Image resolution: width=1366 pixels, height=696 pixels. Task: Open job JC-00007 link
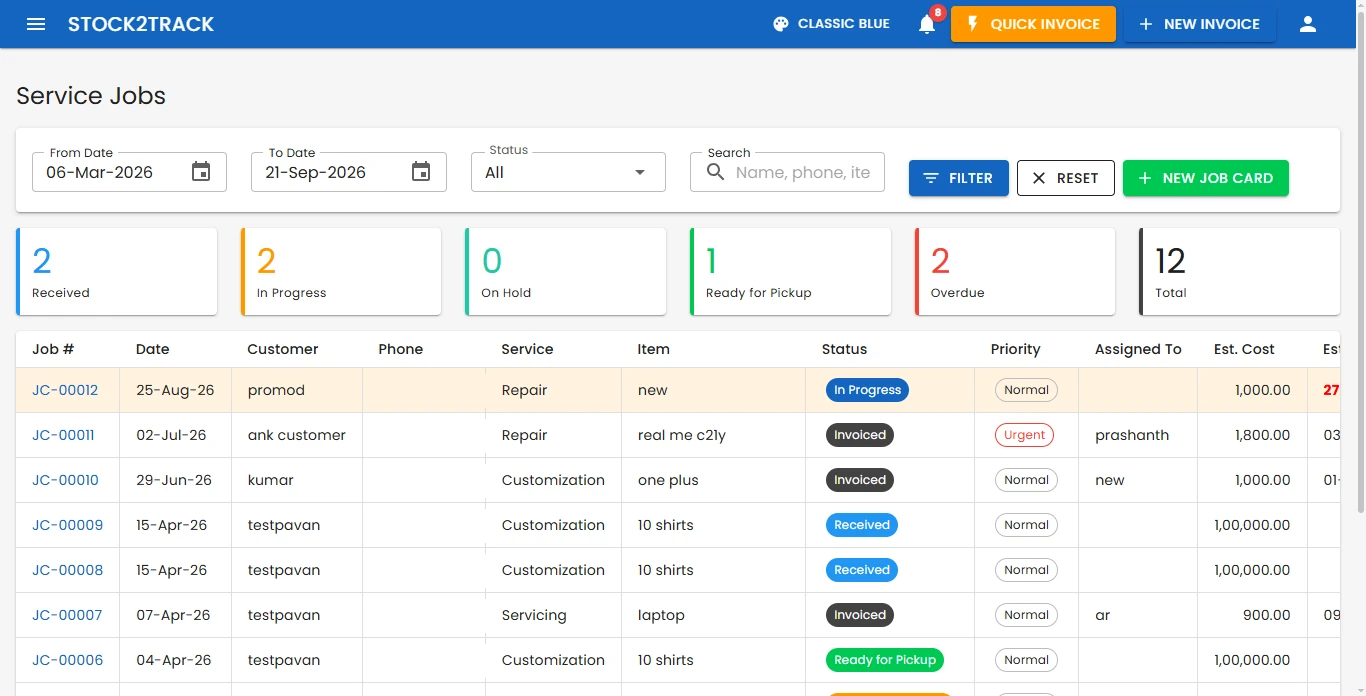pos(67,615)
